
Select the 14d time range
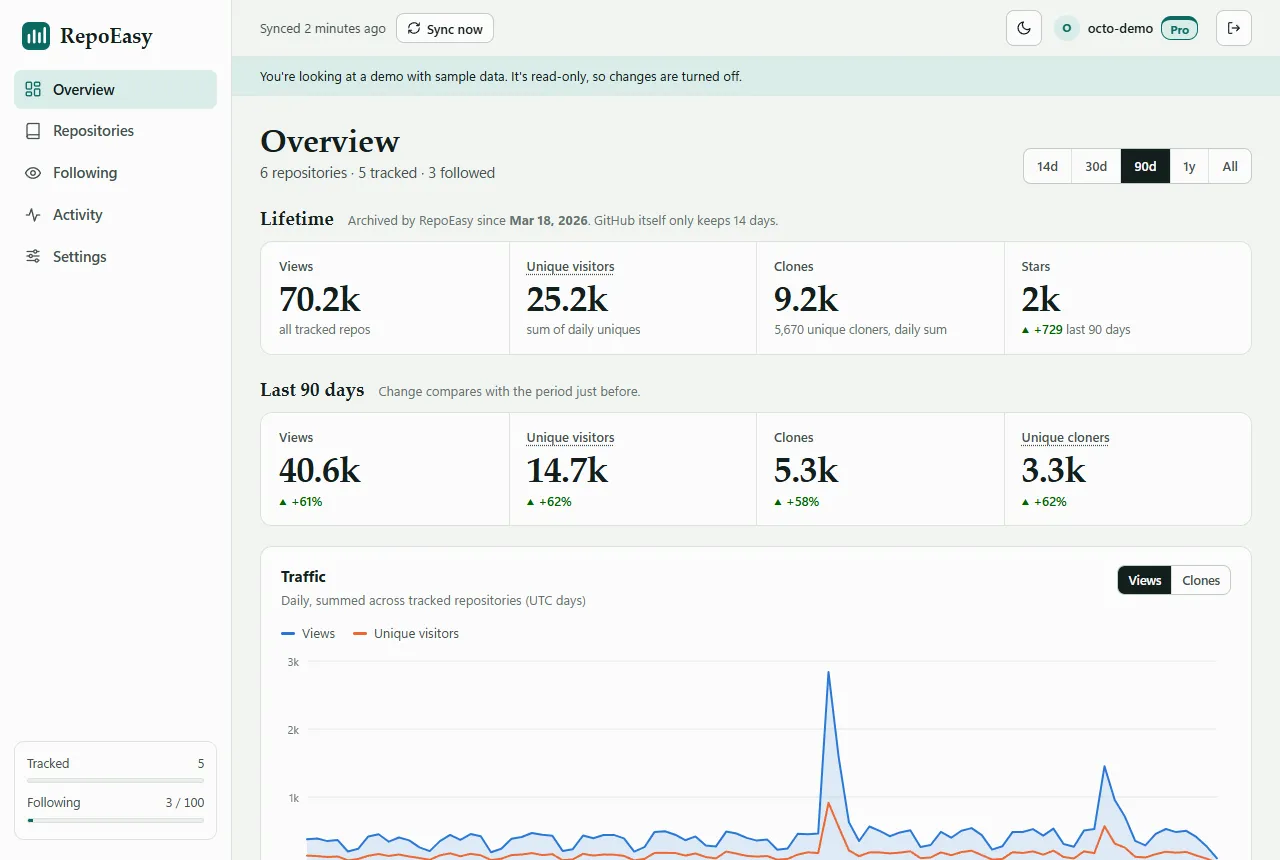coord(1047,166)
